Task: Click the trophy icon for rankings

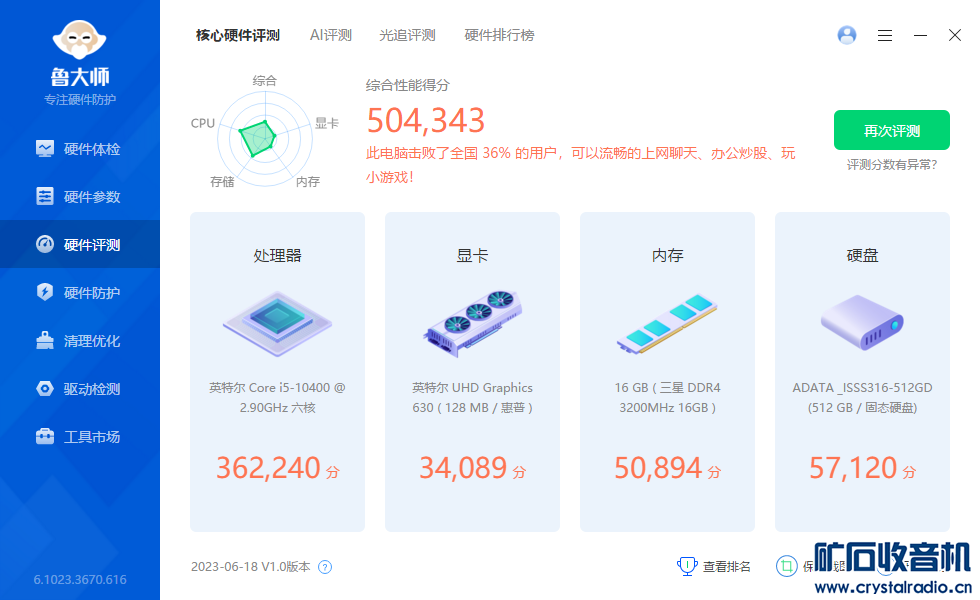Action: pos(687,566)
